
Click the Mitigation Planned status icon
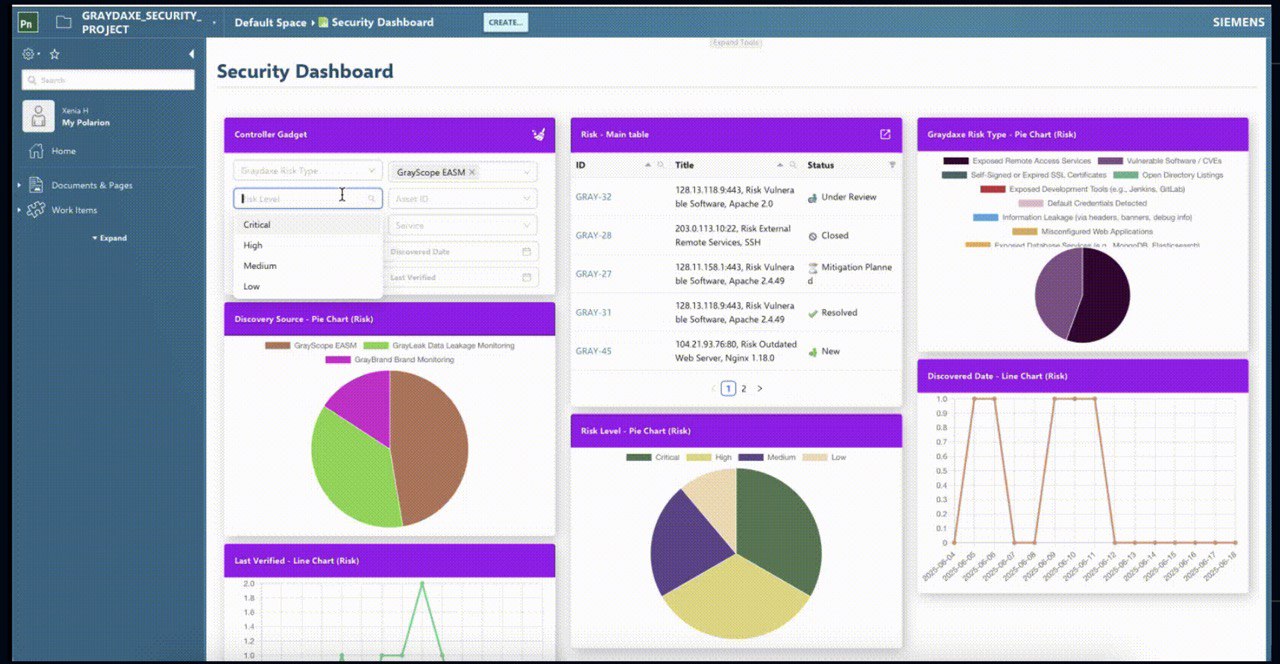812,268
